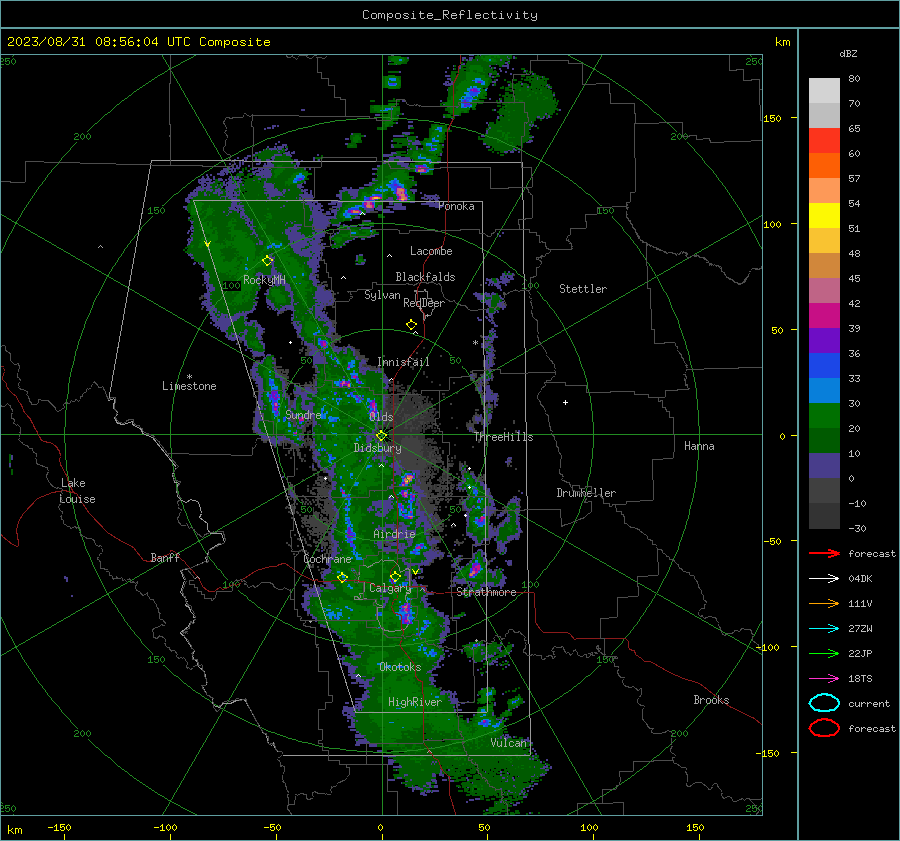The width and height of the screenshot is (900, 841).
Task: Pick the cyan 27ZW arrow legend icon
Action: [824, 629]
